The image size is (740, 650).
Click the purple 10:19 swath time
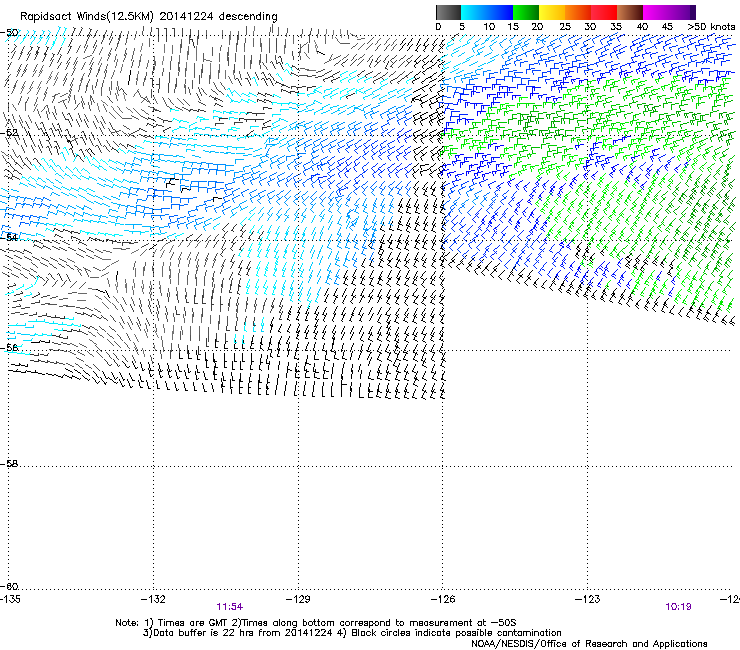click(x=678, y=607)
